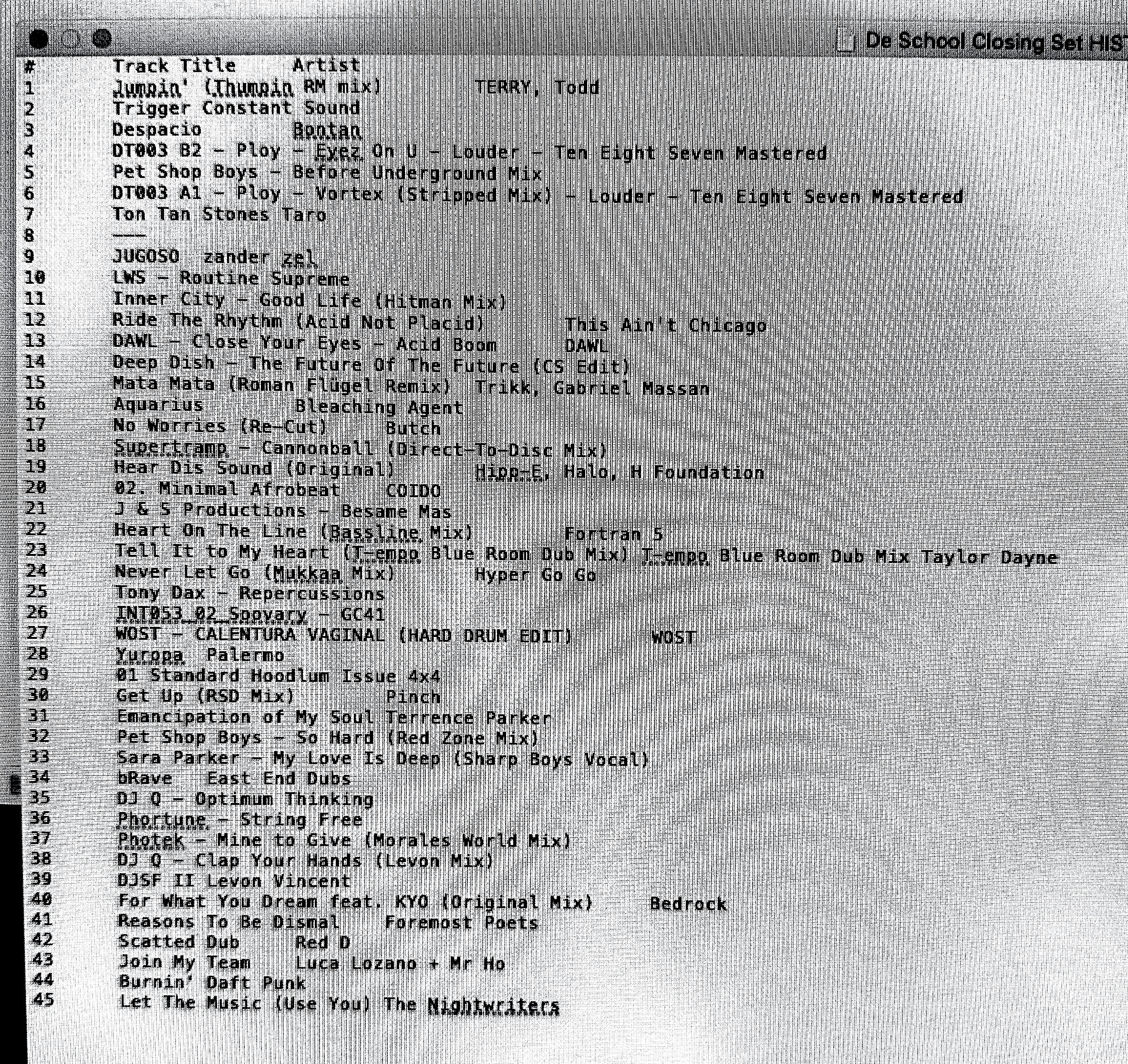Click the 'De School Closing Set' window title

(973, 42)
